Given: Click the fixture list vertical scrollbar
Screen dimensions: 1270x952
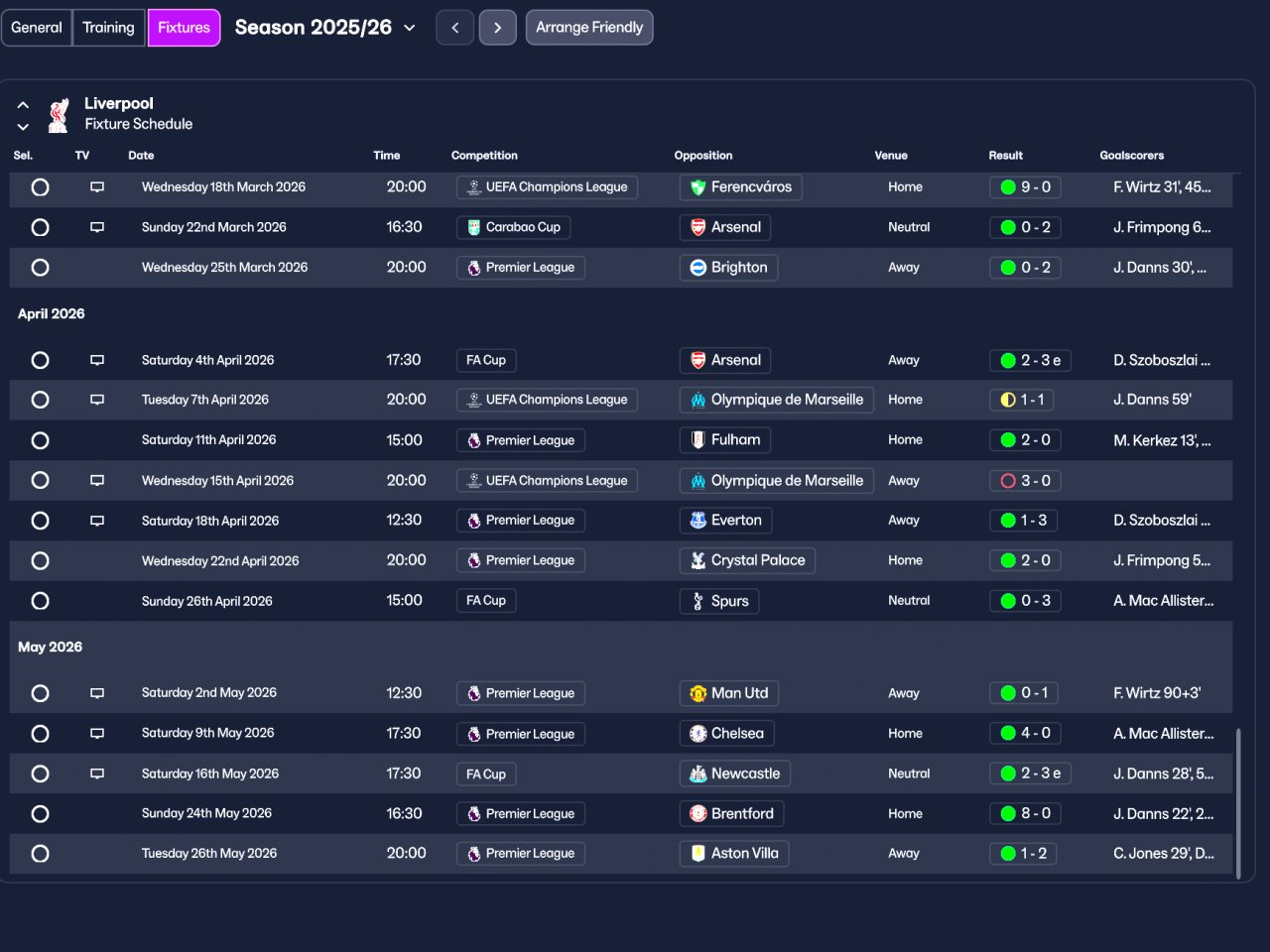Looking at the screenshot, I should (x=1238, y=803).
